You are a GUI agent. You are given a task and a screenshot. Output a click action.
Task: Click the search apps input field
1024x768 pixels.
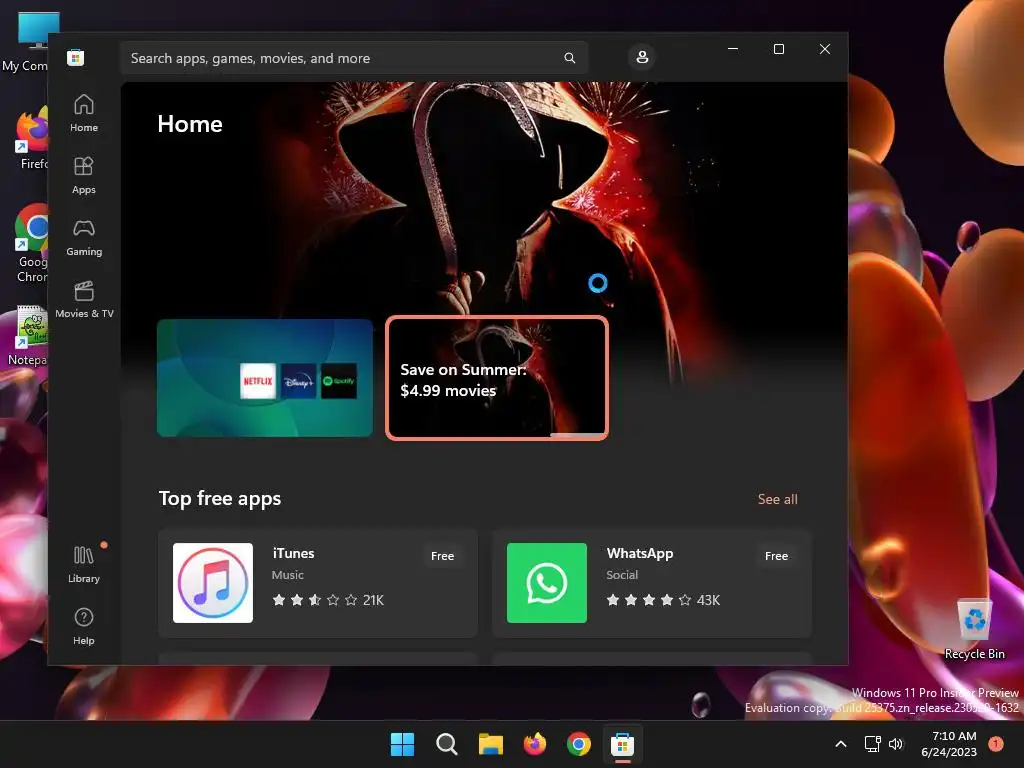pyautogui.click(x=354, y=58)
